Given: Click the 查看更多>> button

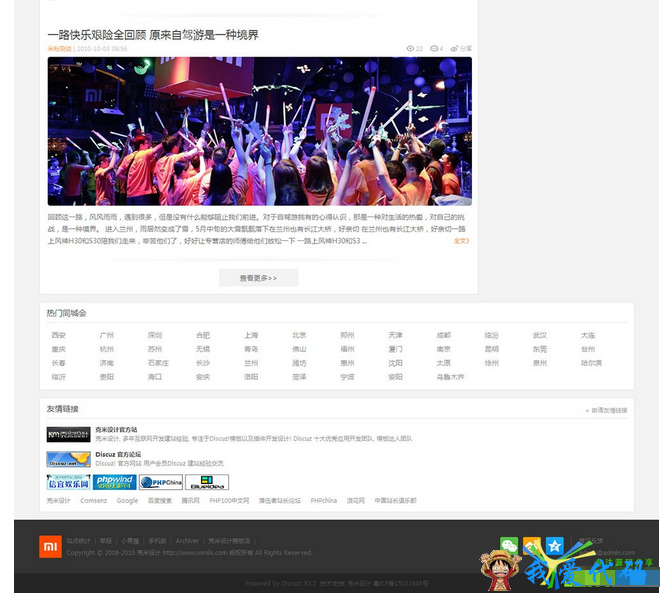Looking at the screenshot, I should [x=258, y=278].
